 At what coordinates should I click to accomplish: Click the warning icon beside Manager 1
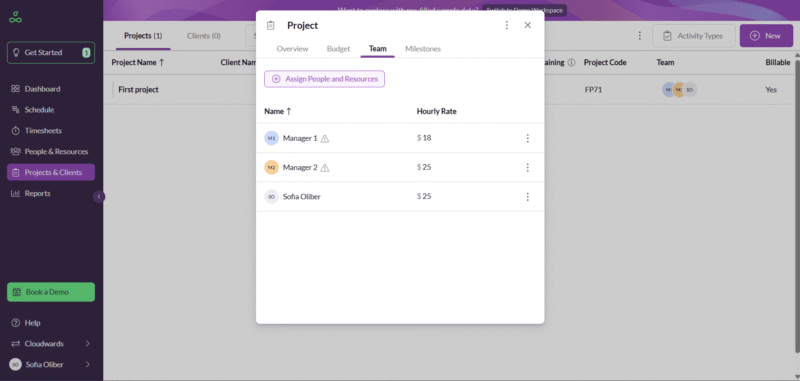325,138
